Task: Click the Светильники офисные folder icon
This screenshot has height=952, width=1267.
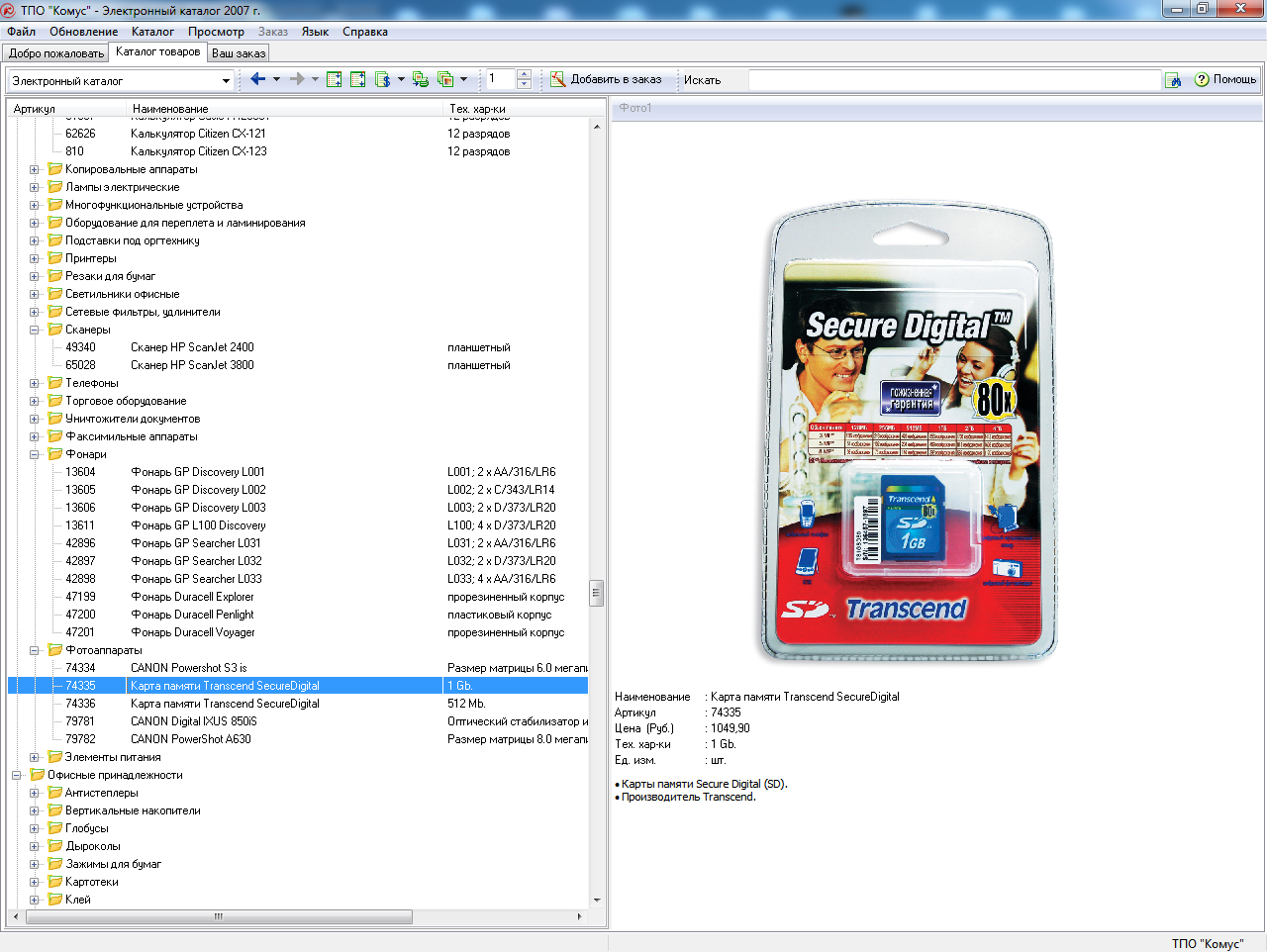Action: pyautogui.click(x=55, y=294)
